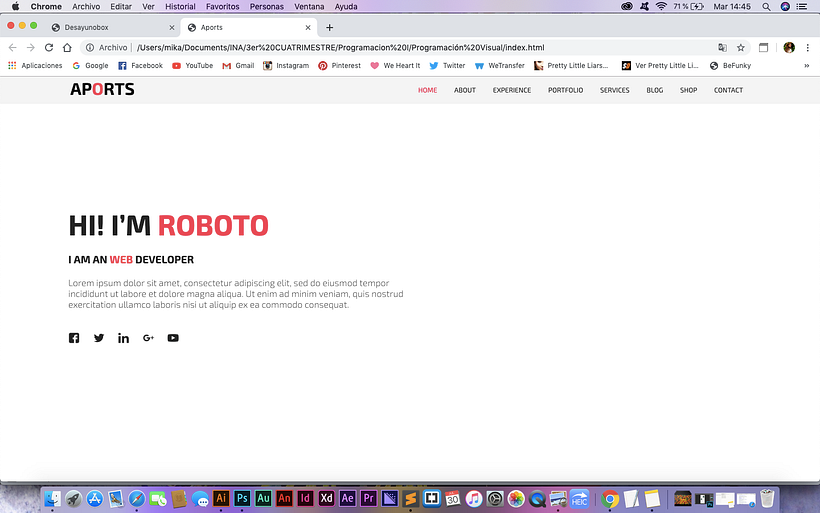This screenshot has width=820, height=513.
Task: Open the Historial menu in menu bar
Action: (x=180, y=7)
